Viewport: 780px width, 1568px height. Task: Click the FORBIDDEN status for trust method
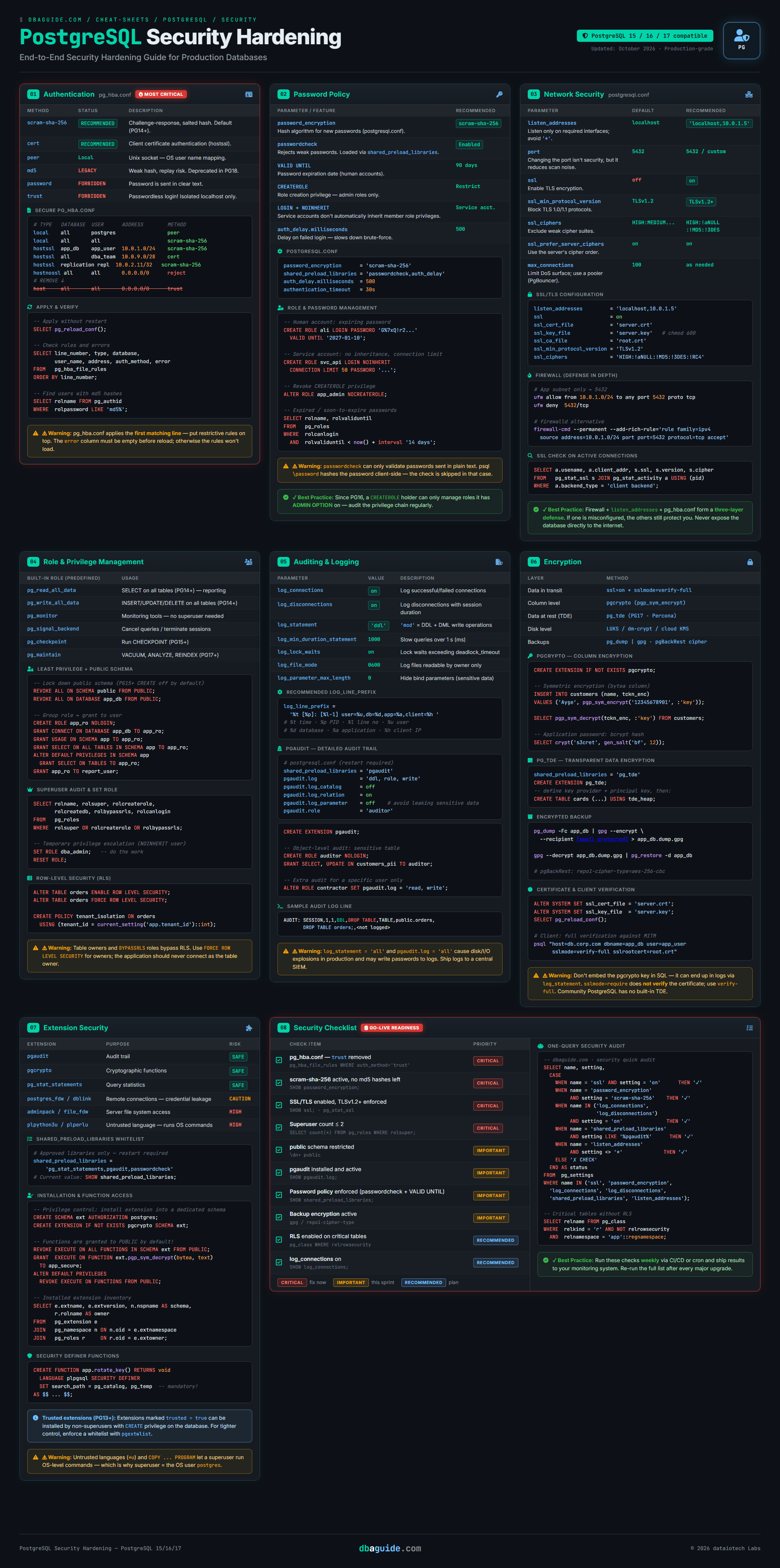click(92, 196)
